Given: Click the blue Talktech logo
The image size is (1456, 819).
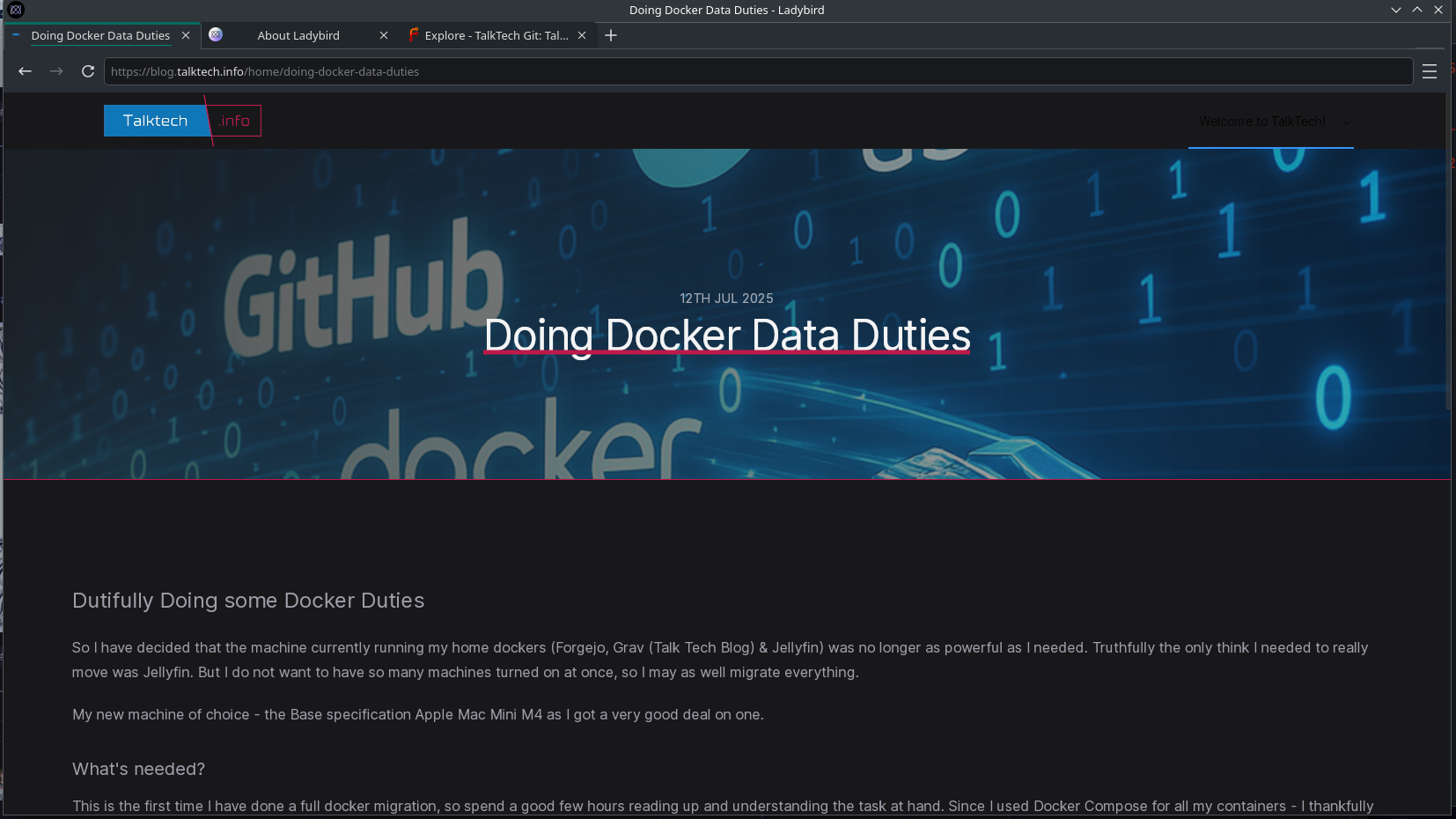Looking at the screenshot, I should (x=155, y=121).
